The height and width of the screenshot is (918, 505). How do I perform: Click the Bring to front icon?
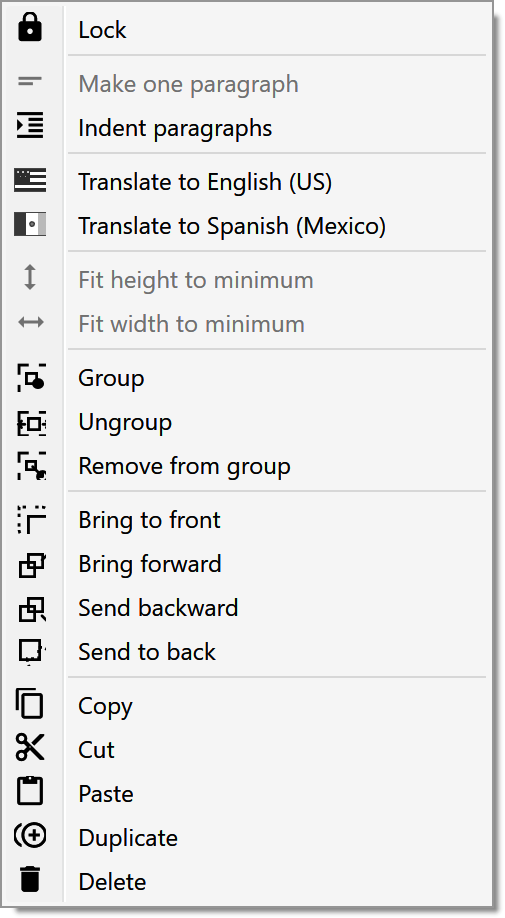click(31, 519)
